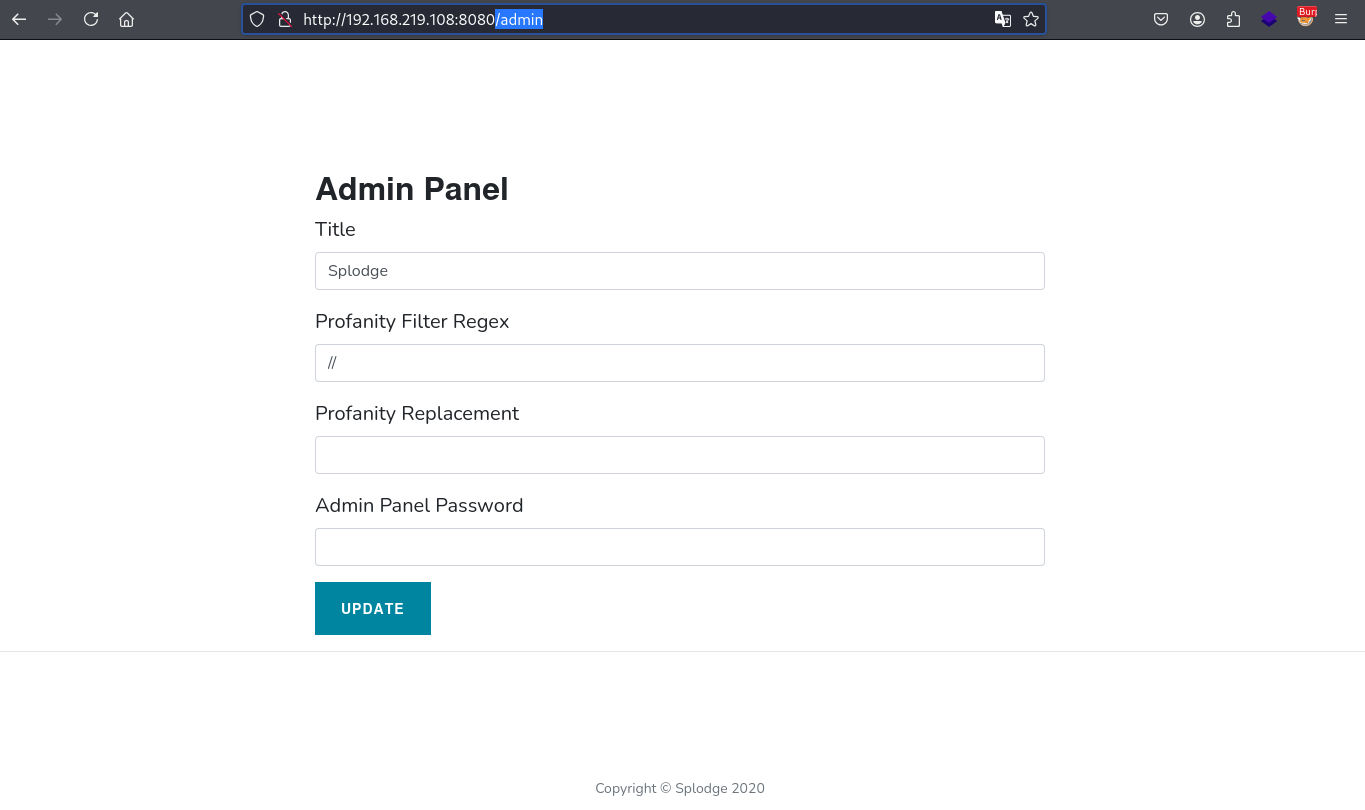The image size is (1365, 810).
Task: Click the UPDATE button
Action: click(x=373, y=608)
